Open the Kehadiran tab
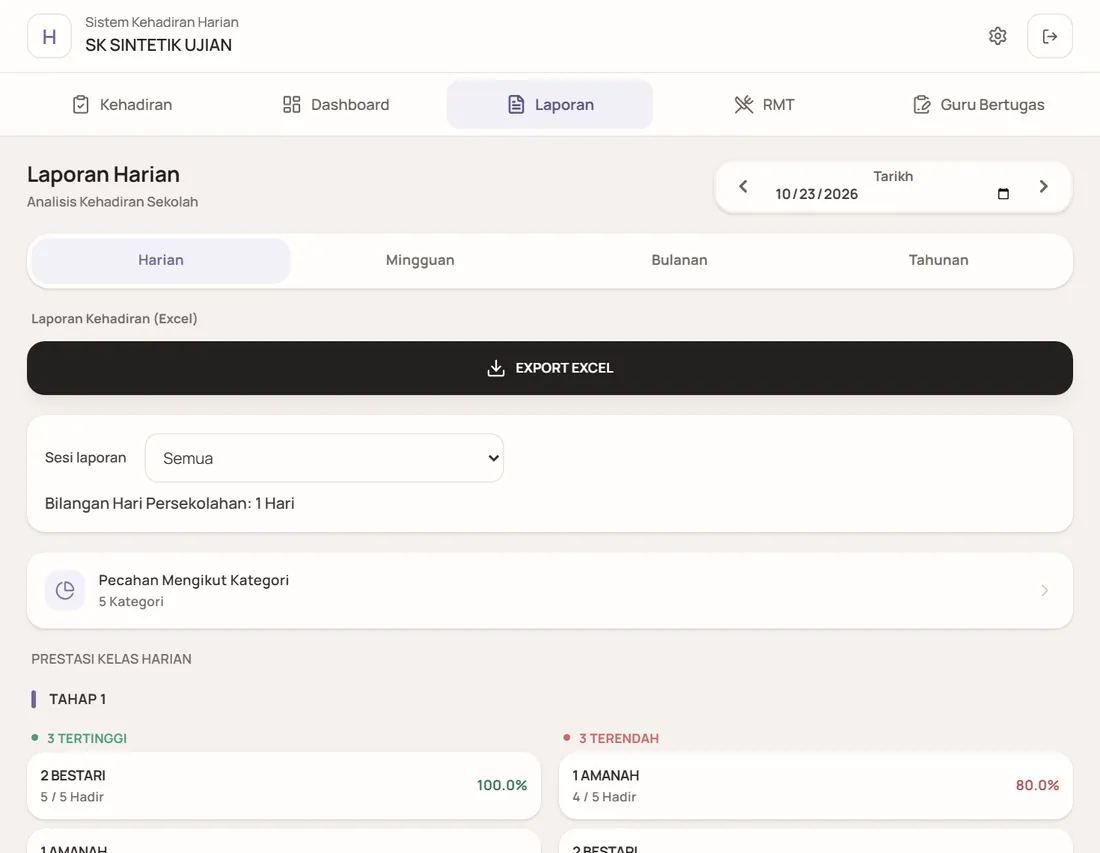 click(122, 105)
